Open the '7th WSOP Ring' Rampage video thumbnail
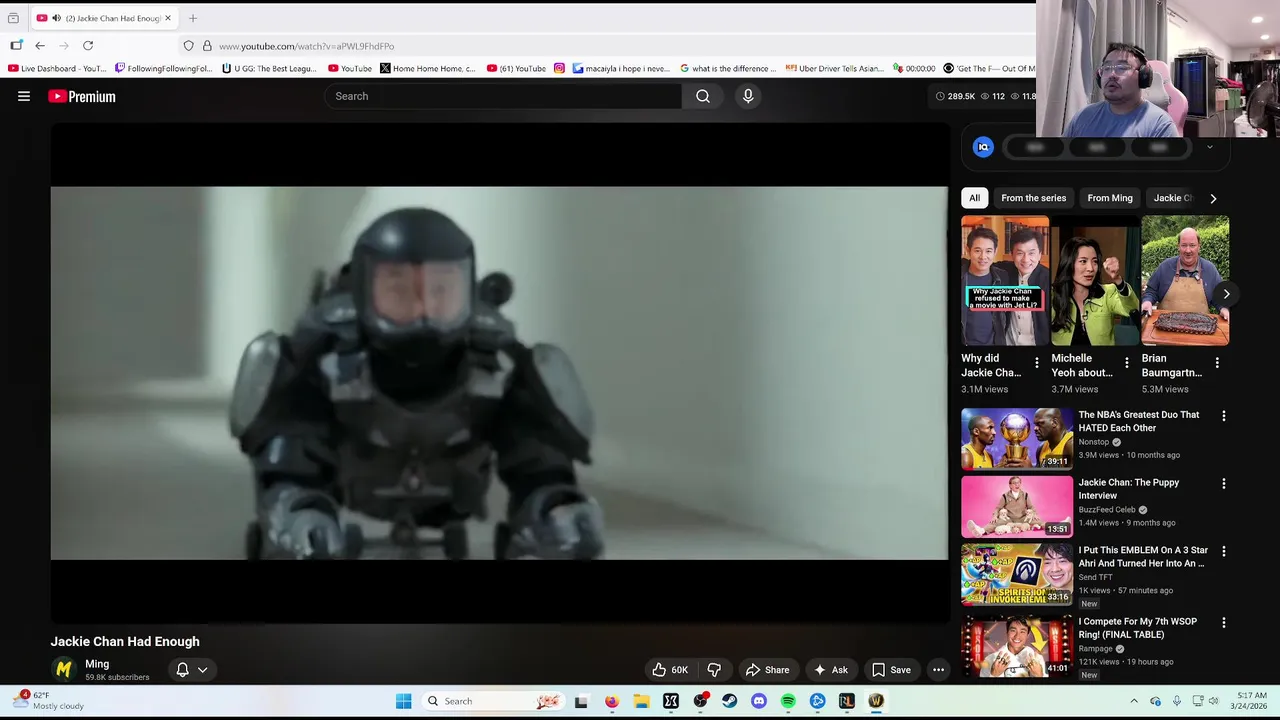This screenshot has width=1280, height=720. [1017, 646]
